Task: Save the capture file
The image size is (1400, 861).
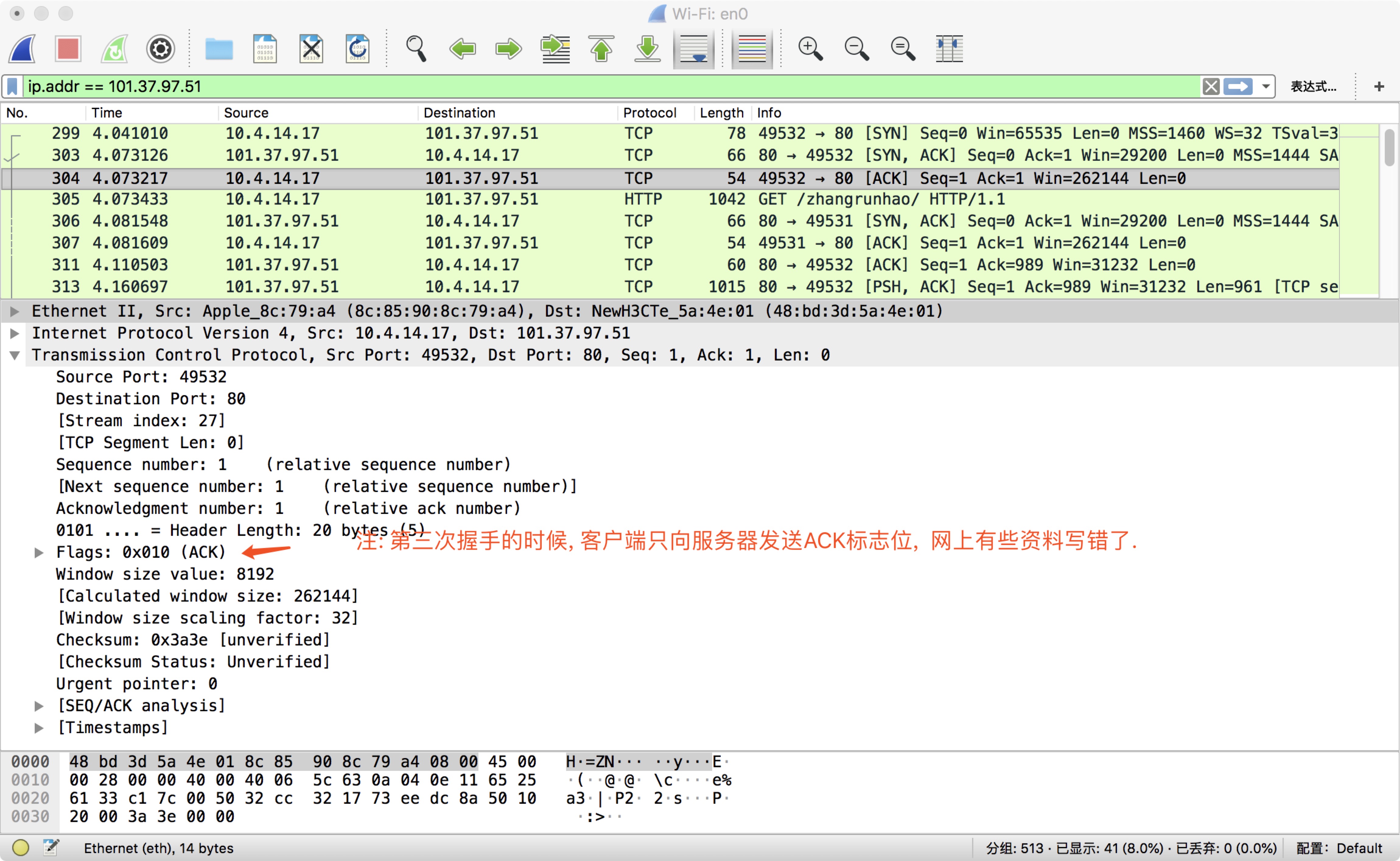Action: tap(265, 49)
